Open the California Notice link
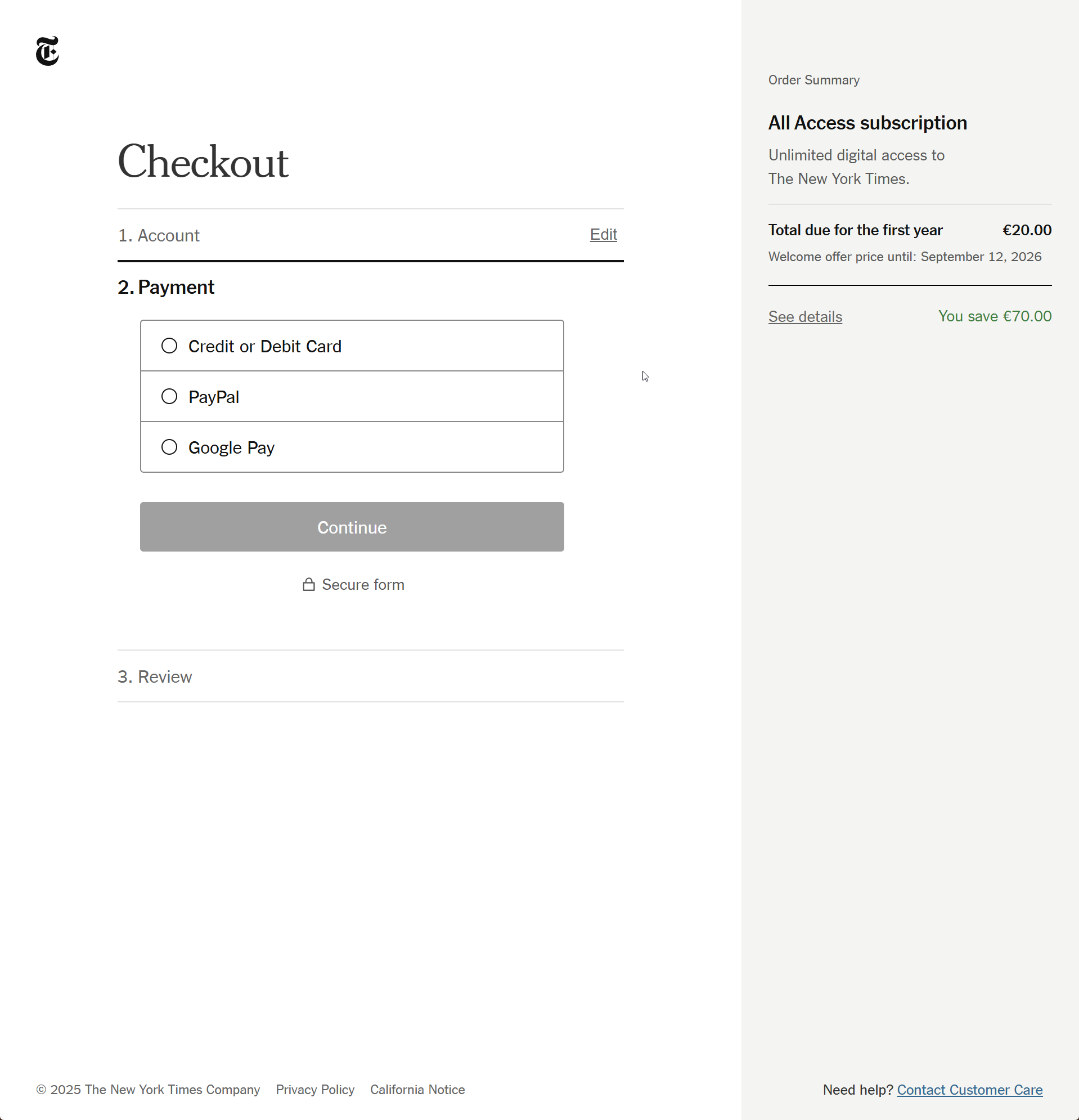 (417, 1090)
